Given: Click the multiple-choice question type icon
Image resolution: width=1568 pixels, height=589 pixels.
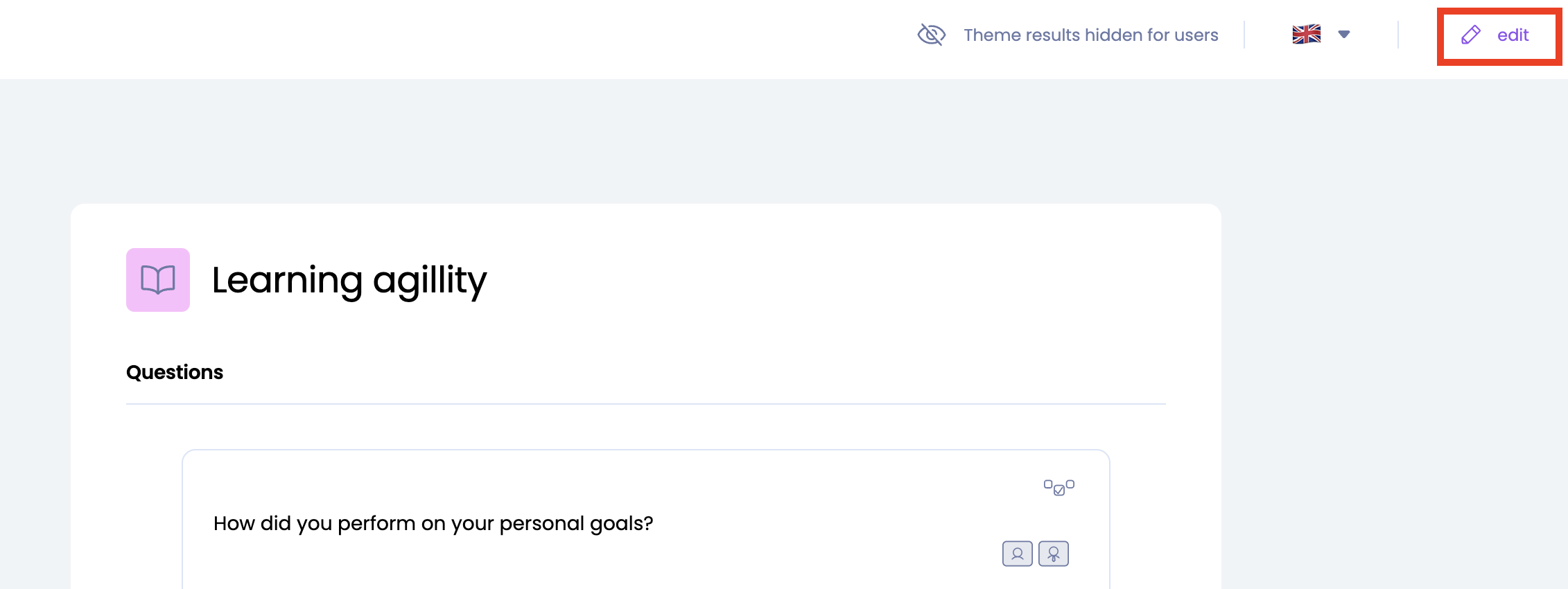Looking at the screenshot, I should click(x=1059, y=487).
